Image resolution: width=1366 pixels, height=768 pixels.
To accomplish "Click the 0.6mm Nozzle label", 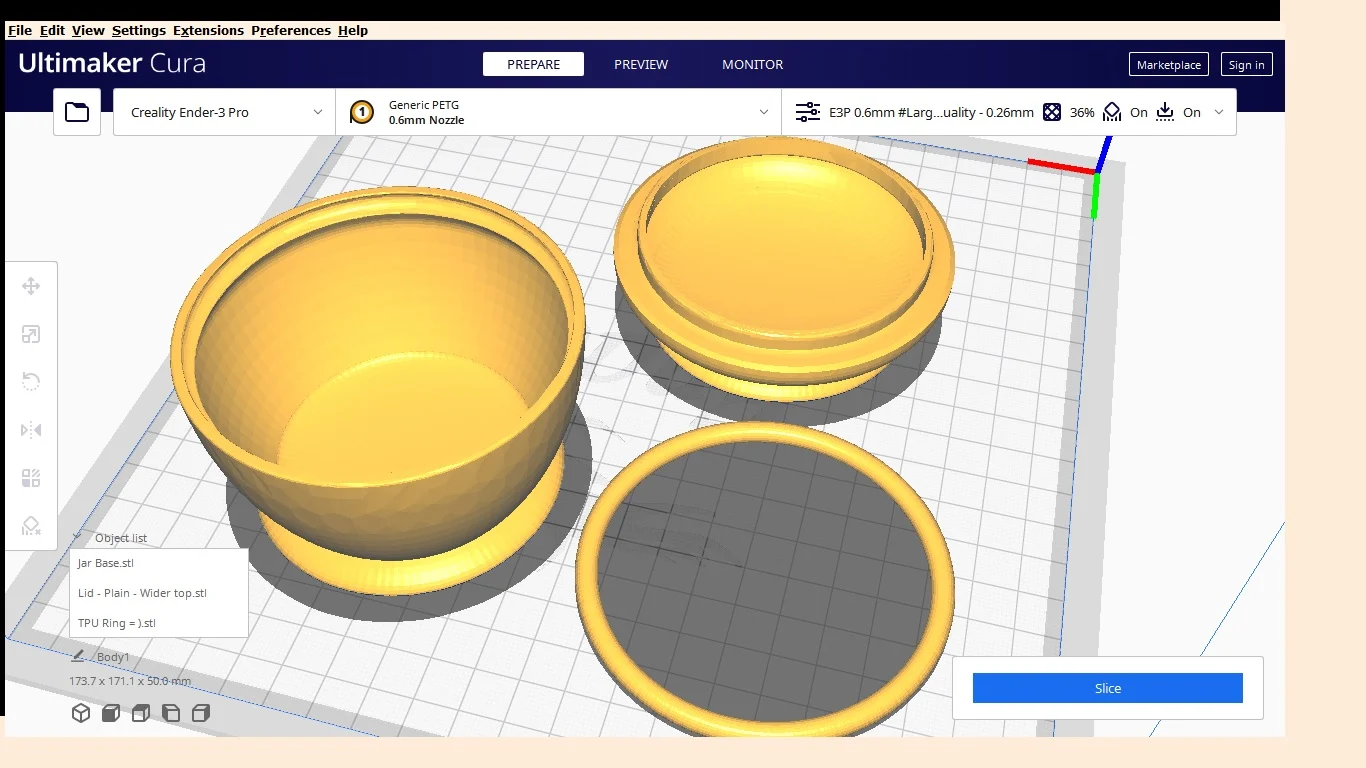I will (x=426, y=120).
